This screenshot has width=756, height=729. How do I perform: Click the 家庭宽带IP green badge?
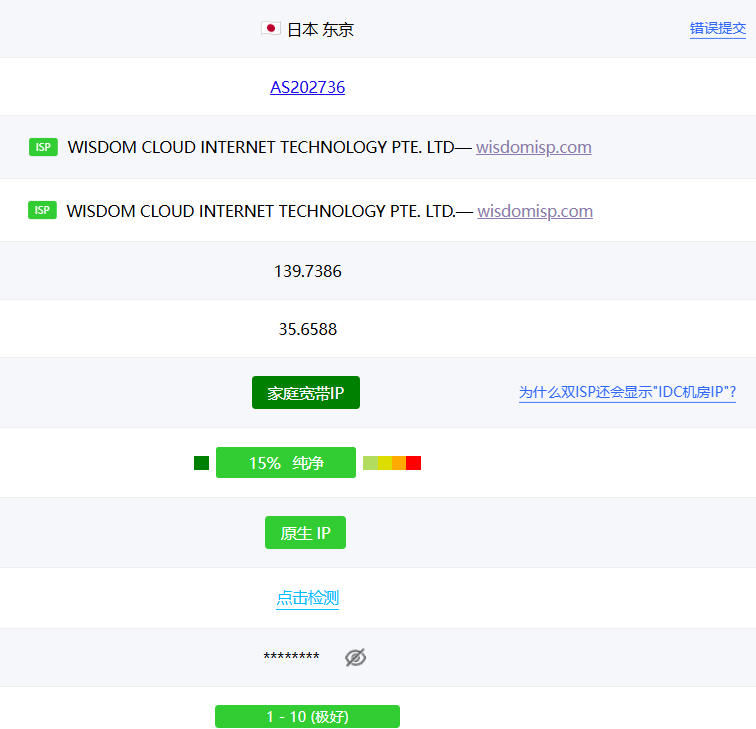pos(305,393)
